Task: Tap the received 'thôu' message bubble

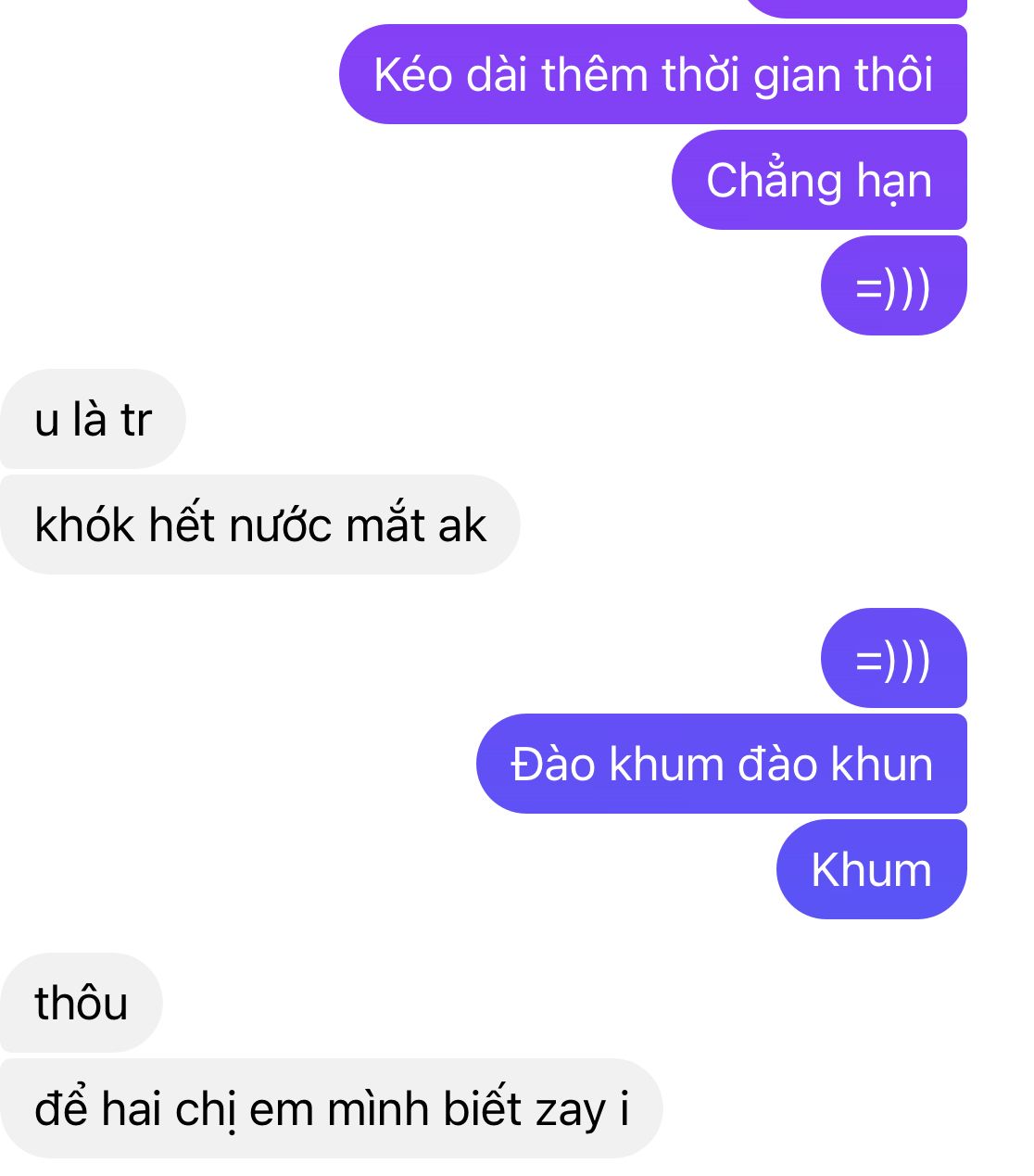Action: (x=82, y=1003)
